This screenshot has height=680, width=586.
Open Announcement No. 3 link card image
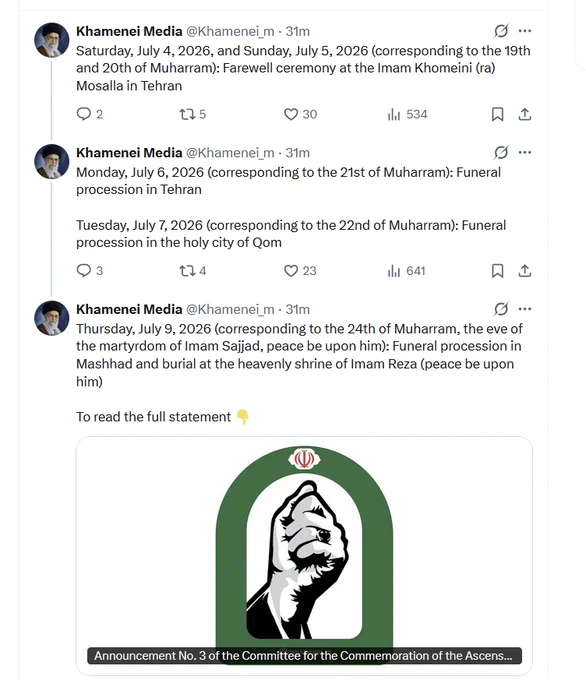(304, 556)
